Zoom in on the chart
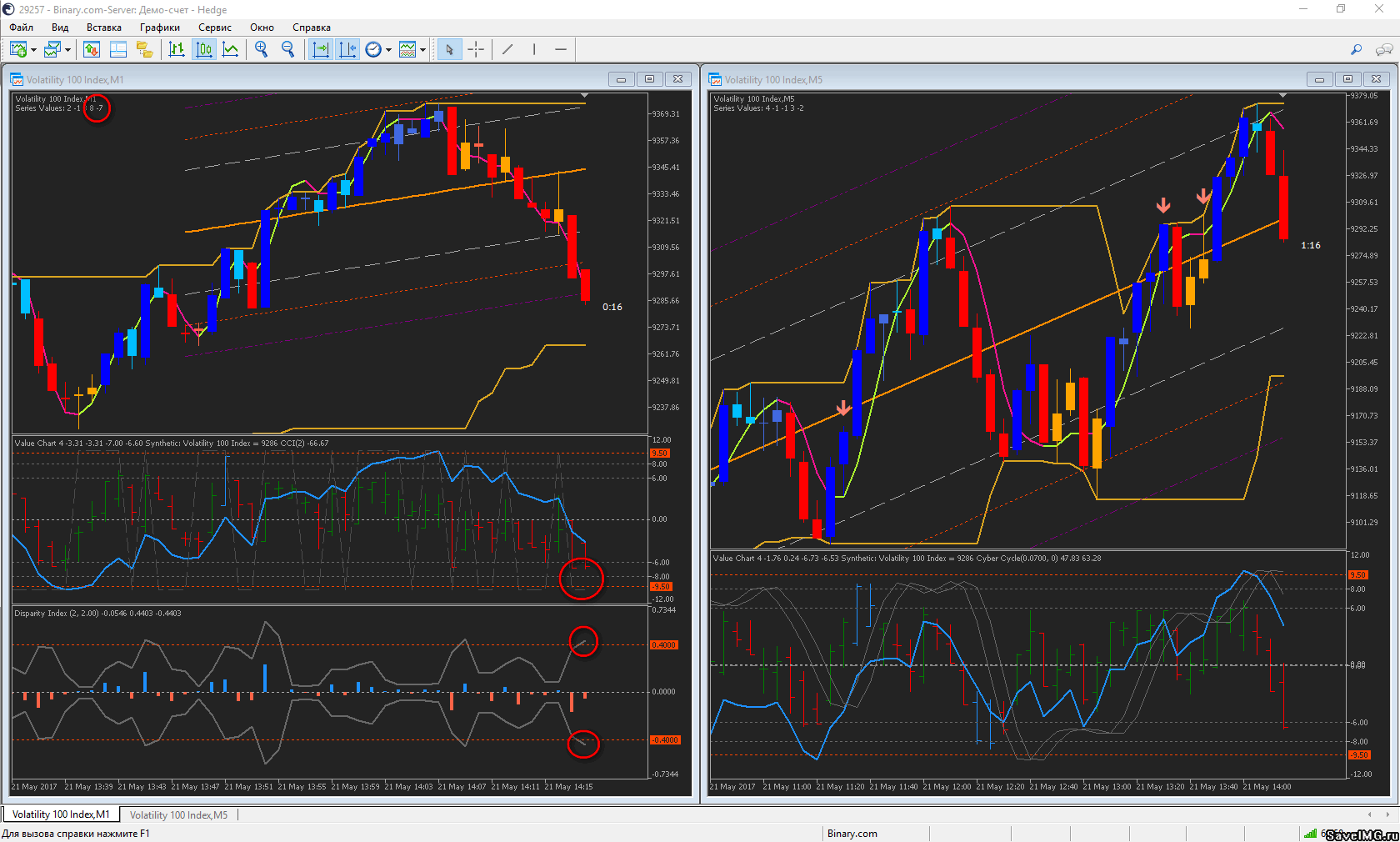Viewport: 1400px width, 842px height. coord(262,50)
